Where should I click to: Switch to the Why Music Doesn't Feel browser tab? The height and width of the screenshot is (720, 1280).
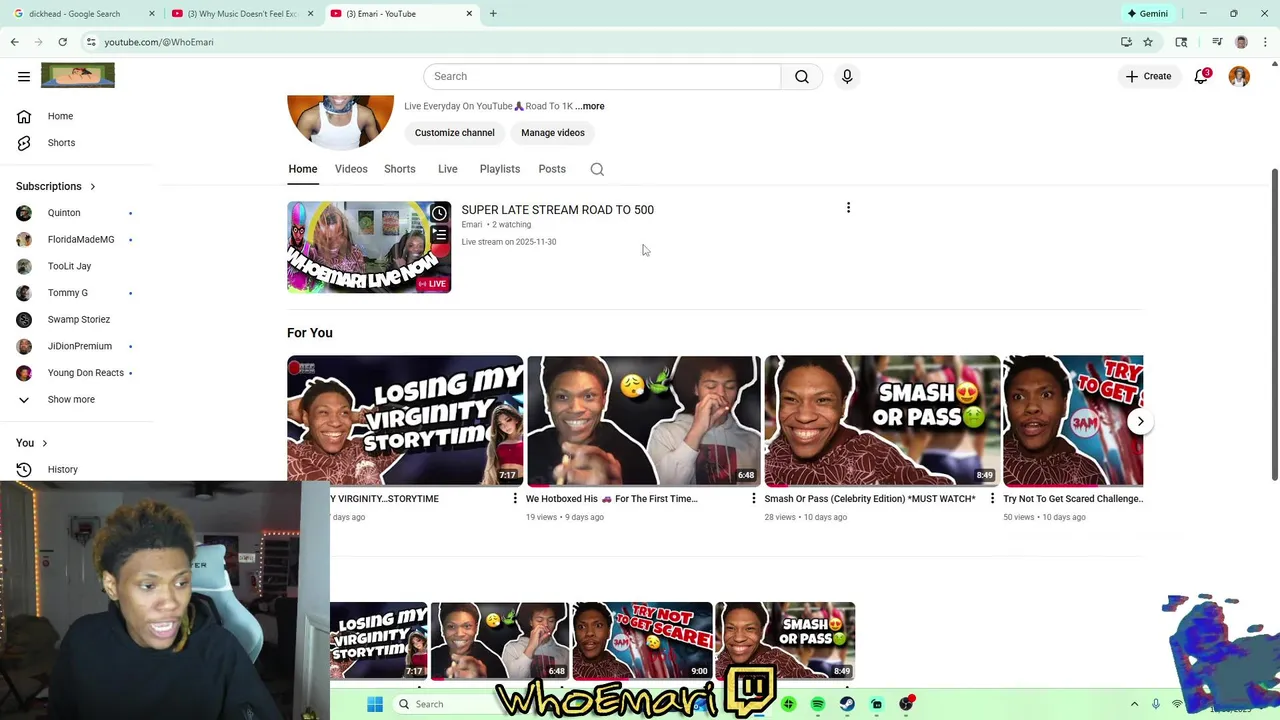(x=243, y=14)
